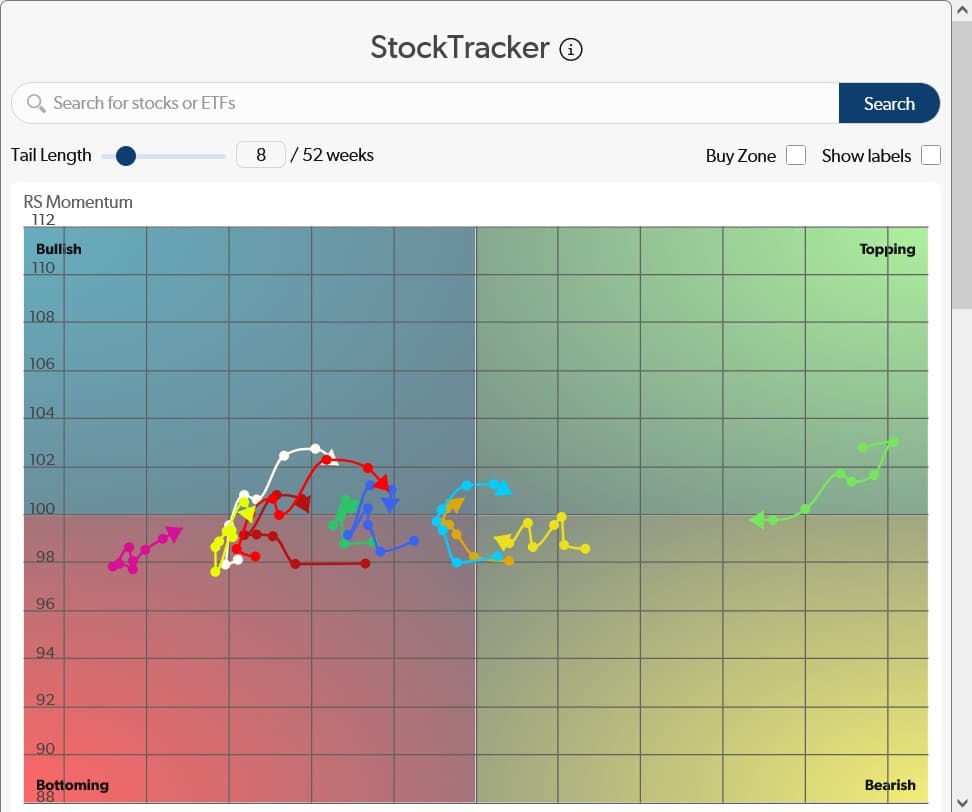
Task: Click the bright red arrowhead marker
Action: click(x=382, y=483)
